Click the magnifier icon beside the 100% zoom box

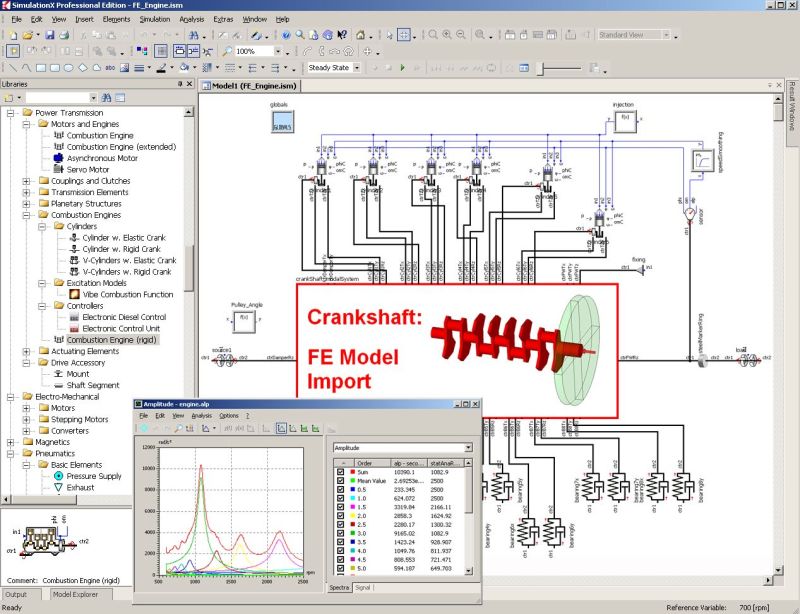coord(228,51)
